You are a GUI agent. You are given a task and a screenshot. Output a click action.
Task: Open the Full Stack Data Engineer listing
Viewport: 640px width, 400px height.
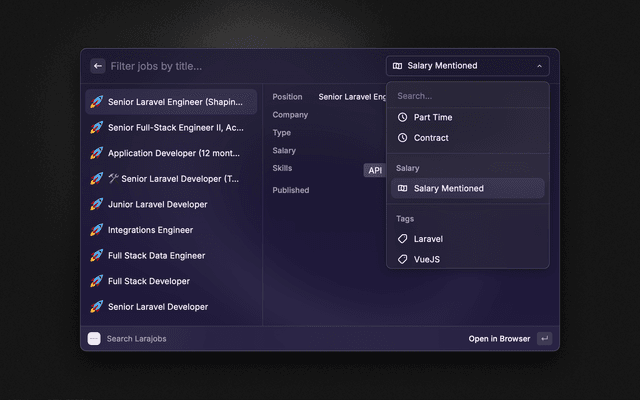pyautogui.click(x=156, y=255)
